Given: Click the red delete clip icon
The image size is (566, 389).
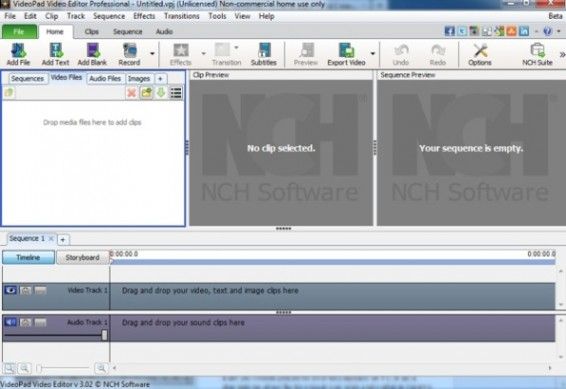Looking at the screenshot, I should click(x=132, y=93).
